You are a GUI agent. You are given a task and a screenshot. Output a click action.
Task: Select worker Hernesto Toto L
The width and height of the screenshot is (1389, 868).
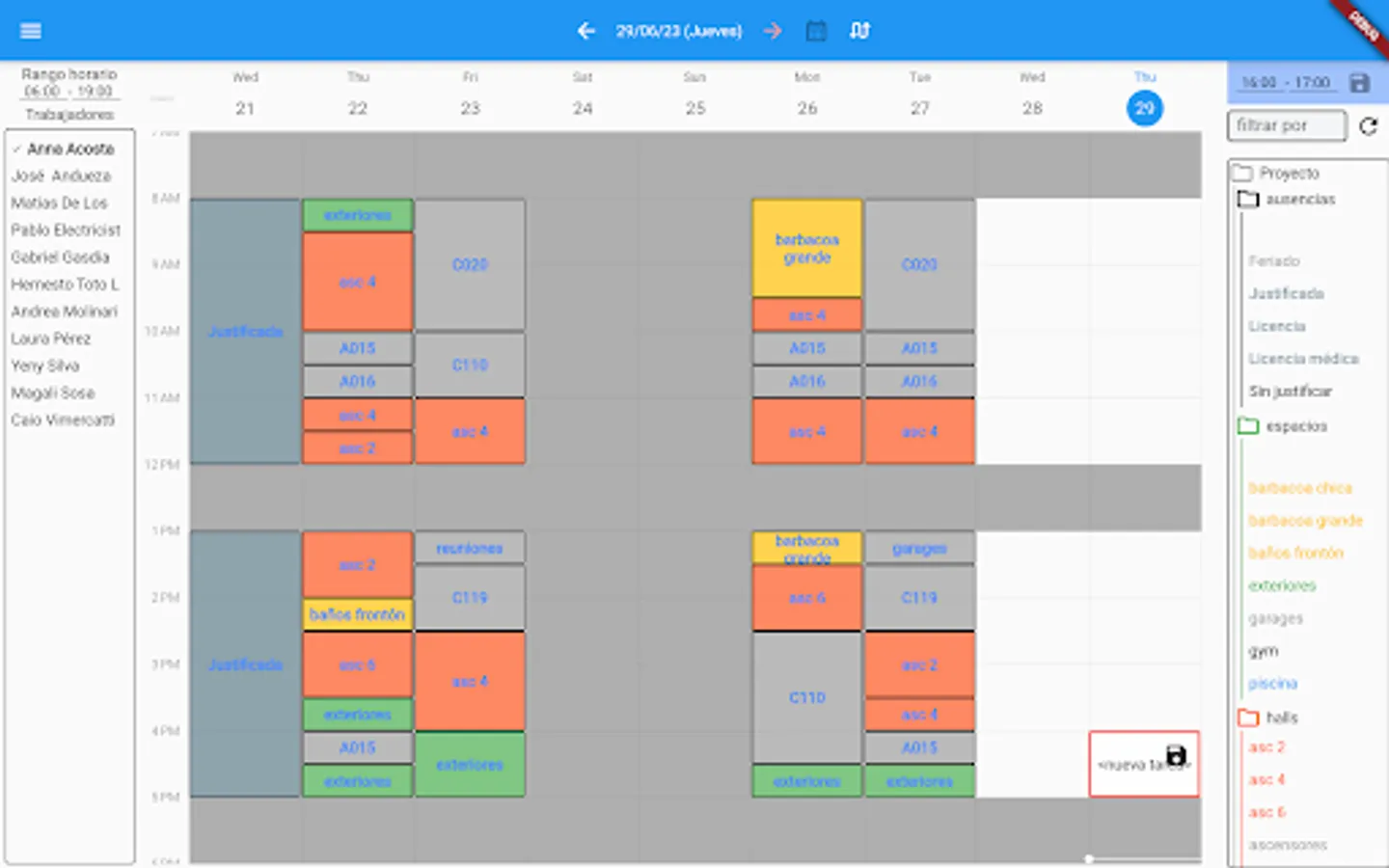[x=65, y=284]
